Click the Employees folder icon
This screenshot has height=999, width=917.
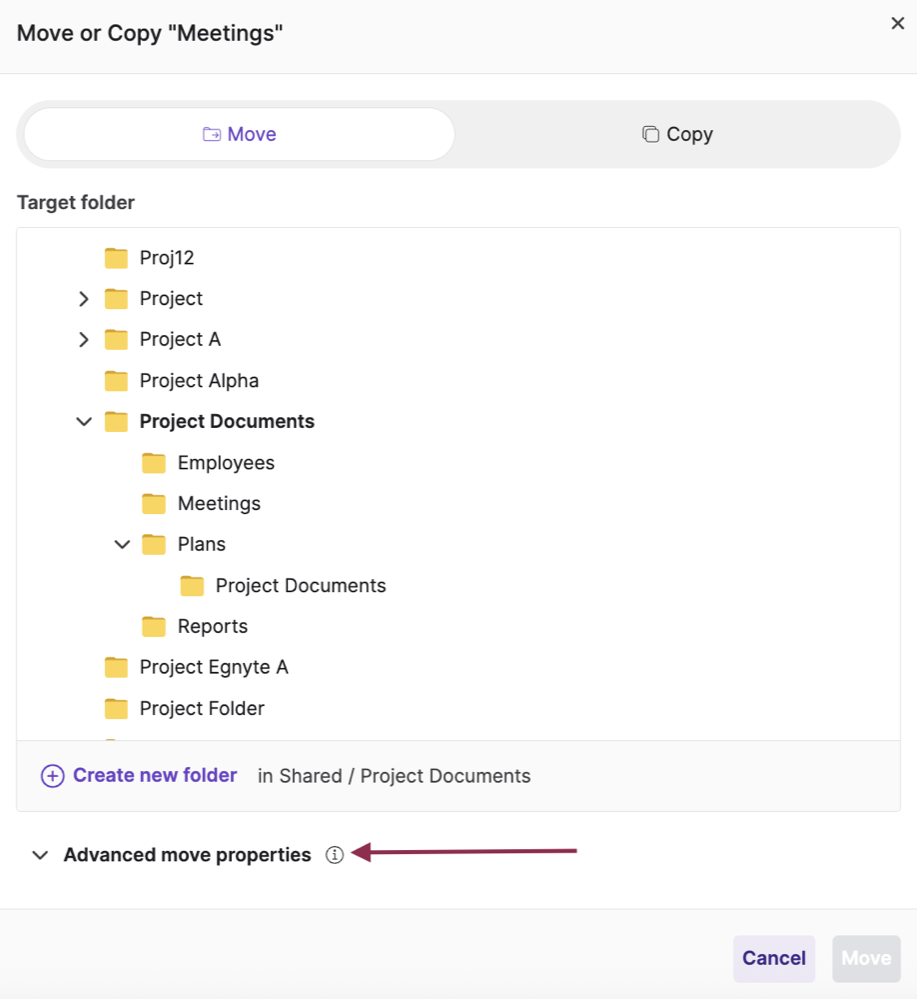point(154,462)
